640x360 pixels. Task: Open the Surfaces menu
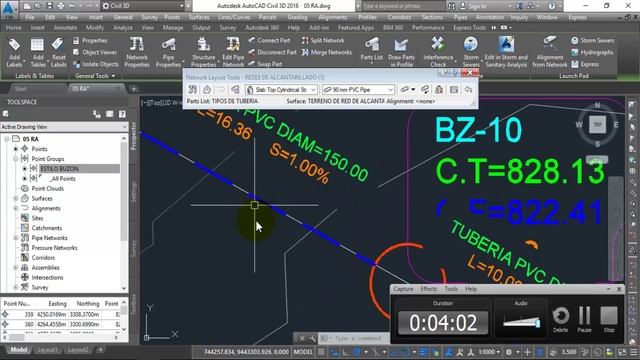click(199, 18)
